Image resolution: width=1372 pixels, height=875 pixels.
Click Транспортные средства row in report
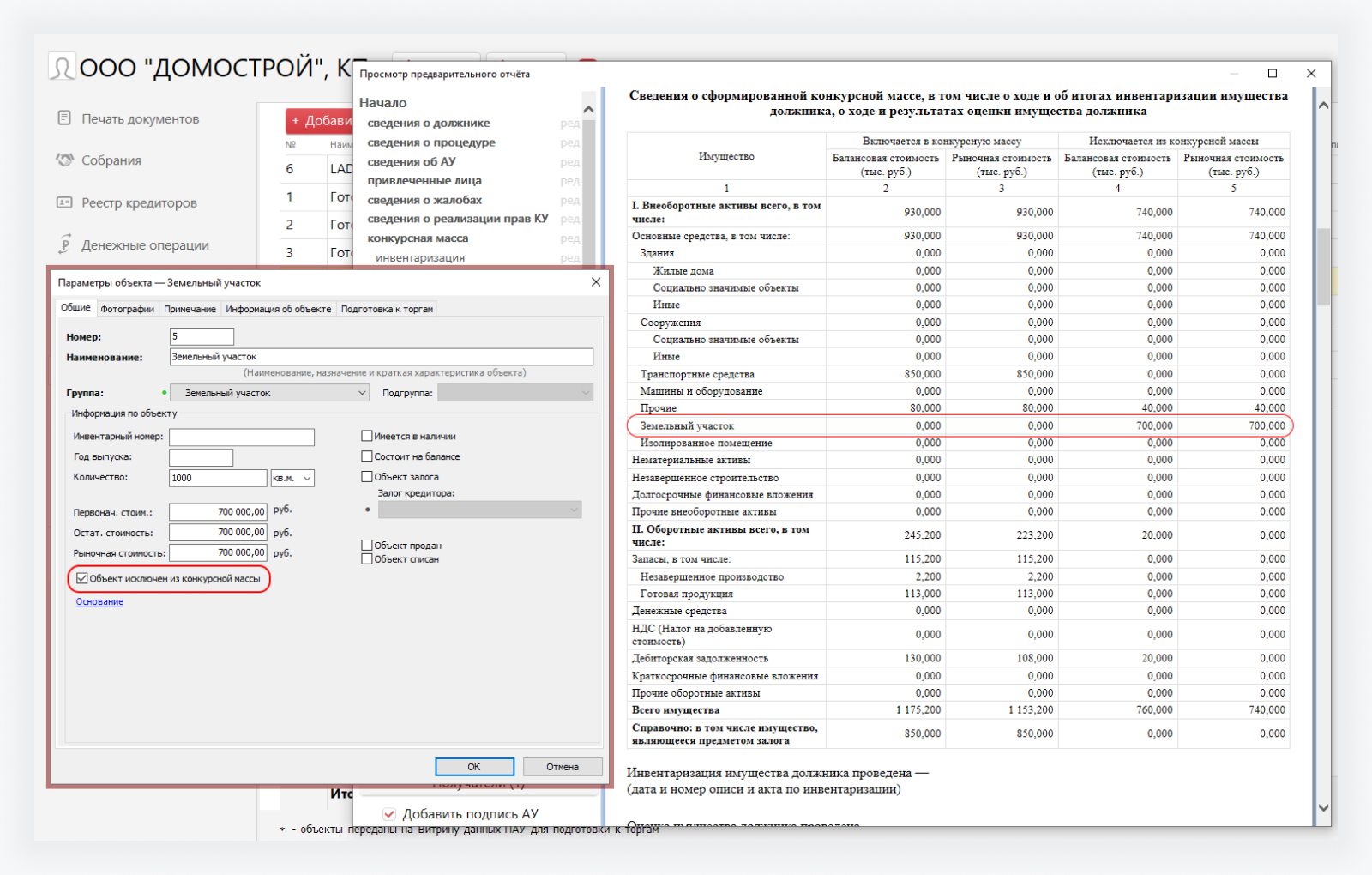[958, 374]
